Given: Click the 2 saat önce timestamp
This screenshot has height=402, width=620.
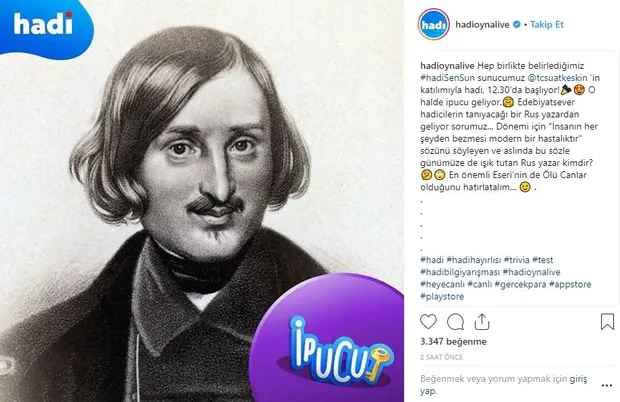Looking at the screenshot, I should click(x=441, y=357).
